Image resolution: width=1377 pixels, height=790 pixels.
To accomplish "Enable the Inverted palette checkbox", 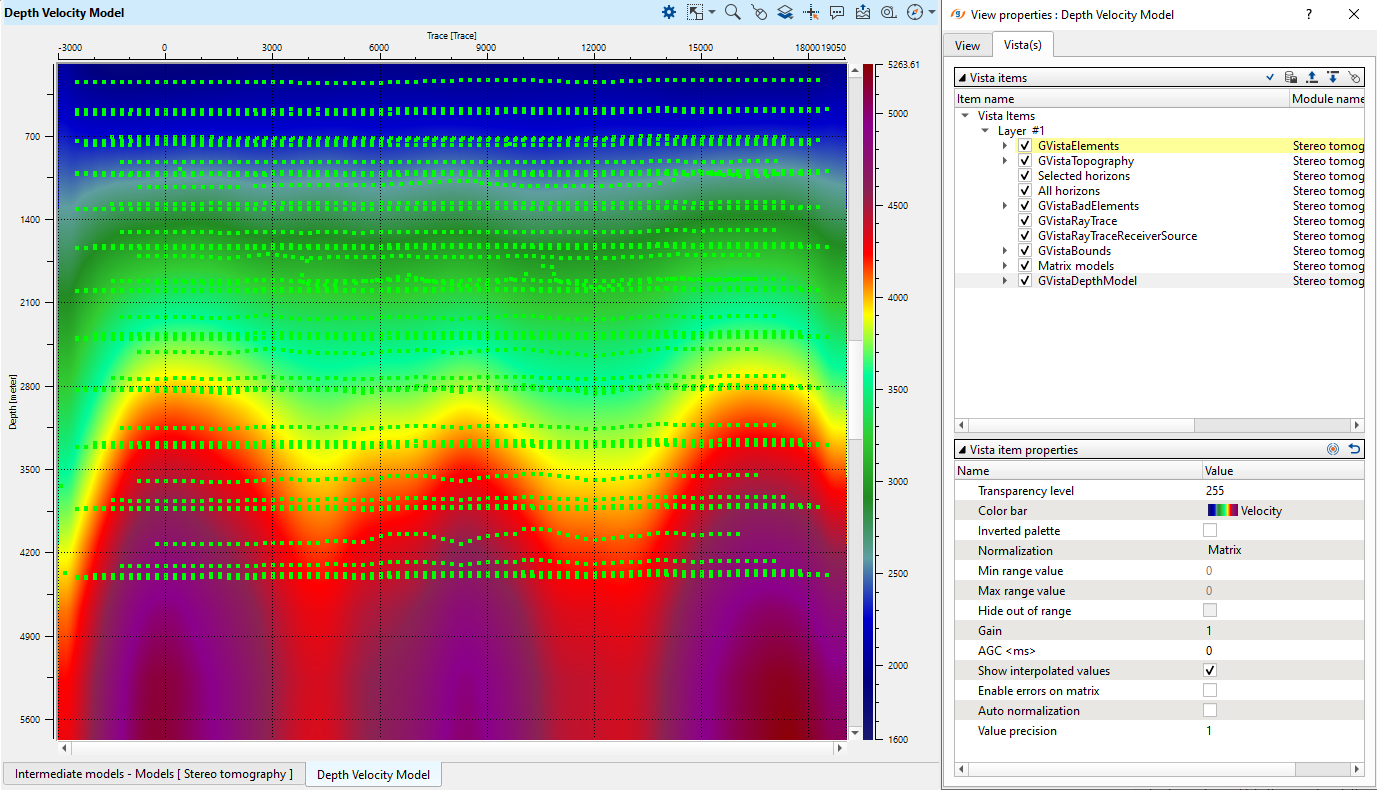I will [1210, 531].
